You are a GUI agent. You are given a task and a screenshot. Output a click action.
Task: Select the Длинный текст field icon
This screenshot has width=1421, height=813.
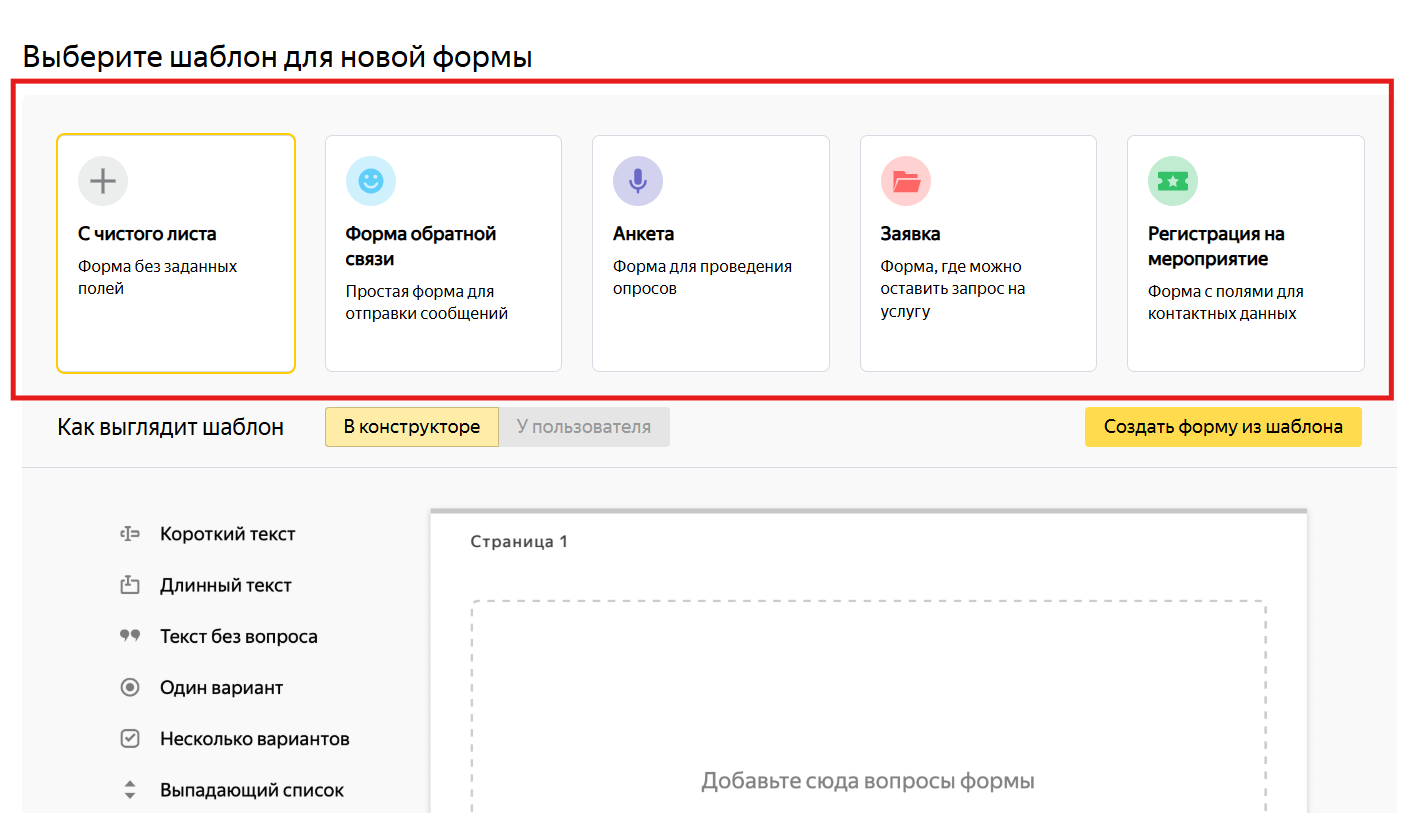coord(129,585)
